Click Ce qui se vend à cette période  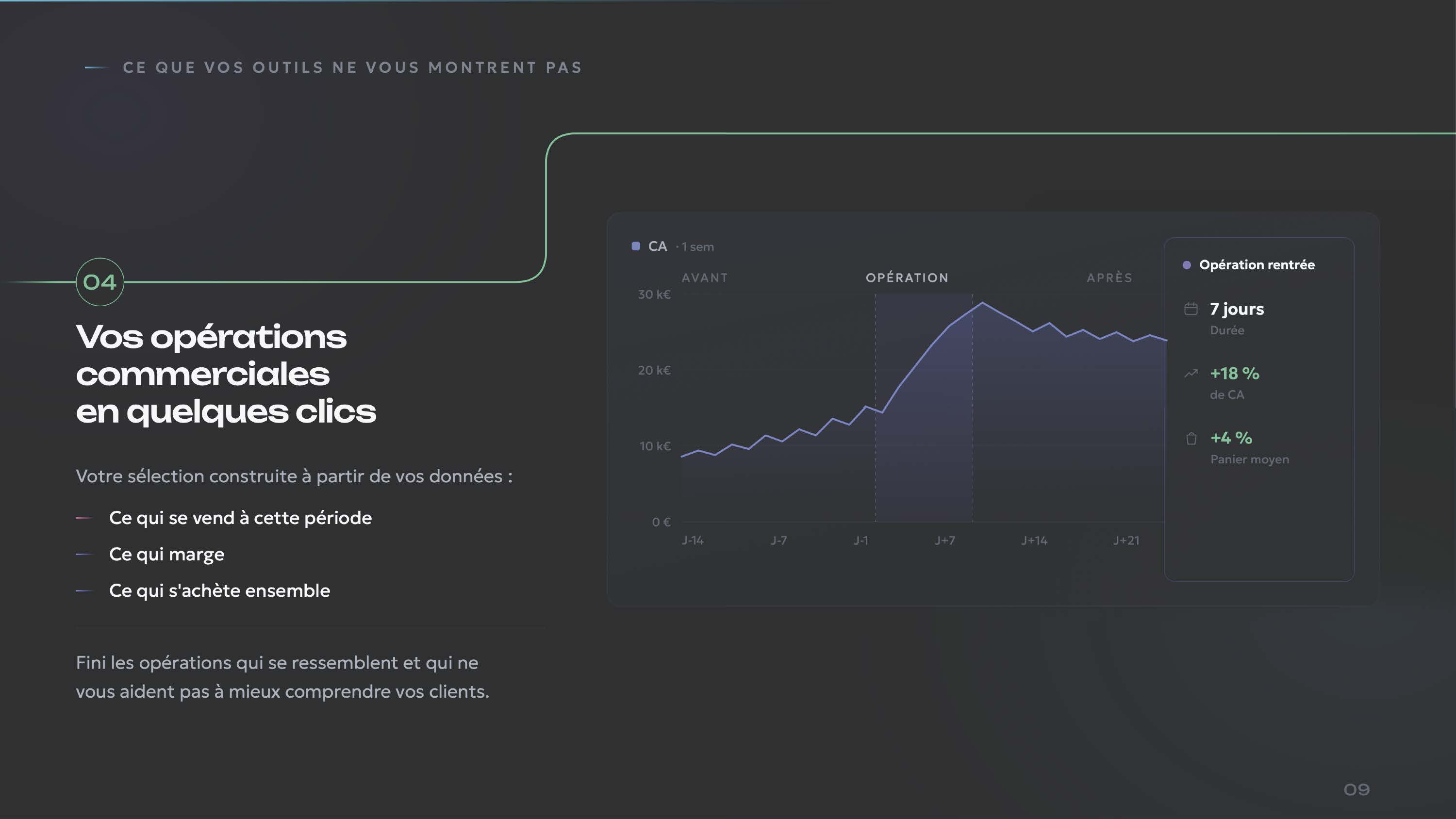tap(240, 518)
